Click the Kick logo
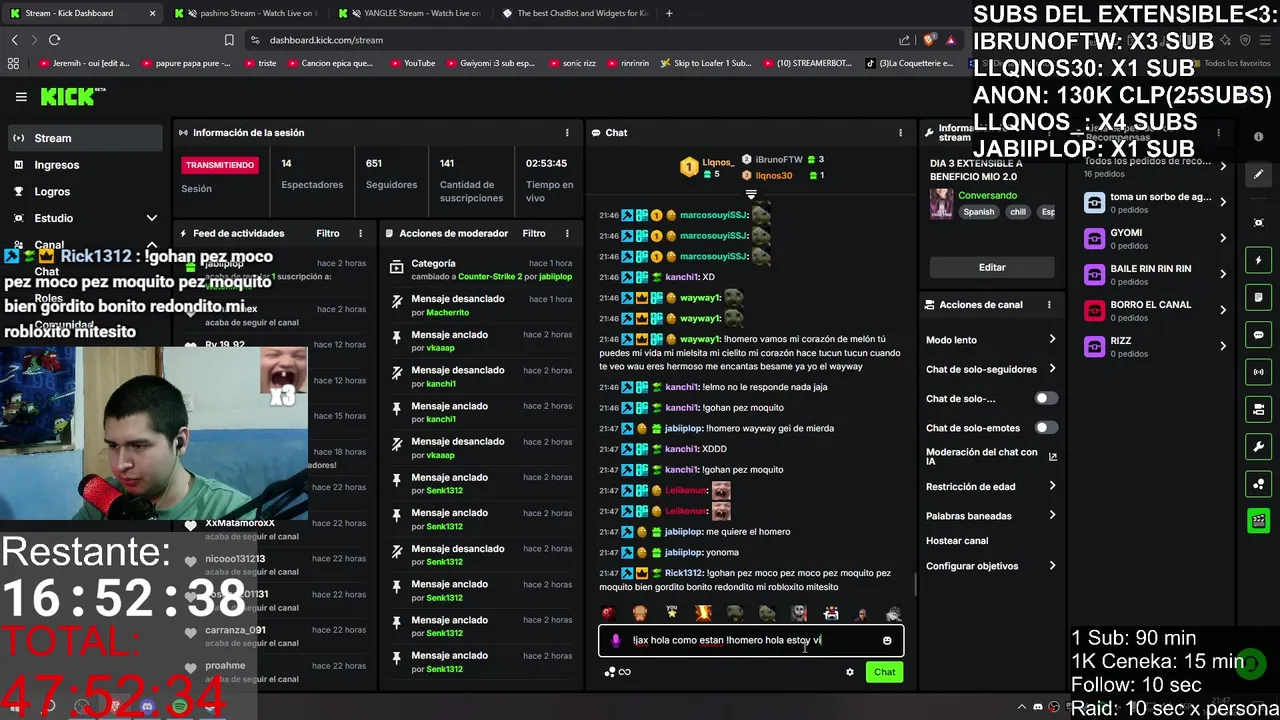This screenshot has width=1280, height=720. (72, 96)
